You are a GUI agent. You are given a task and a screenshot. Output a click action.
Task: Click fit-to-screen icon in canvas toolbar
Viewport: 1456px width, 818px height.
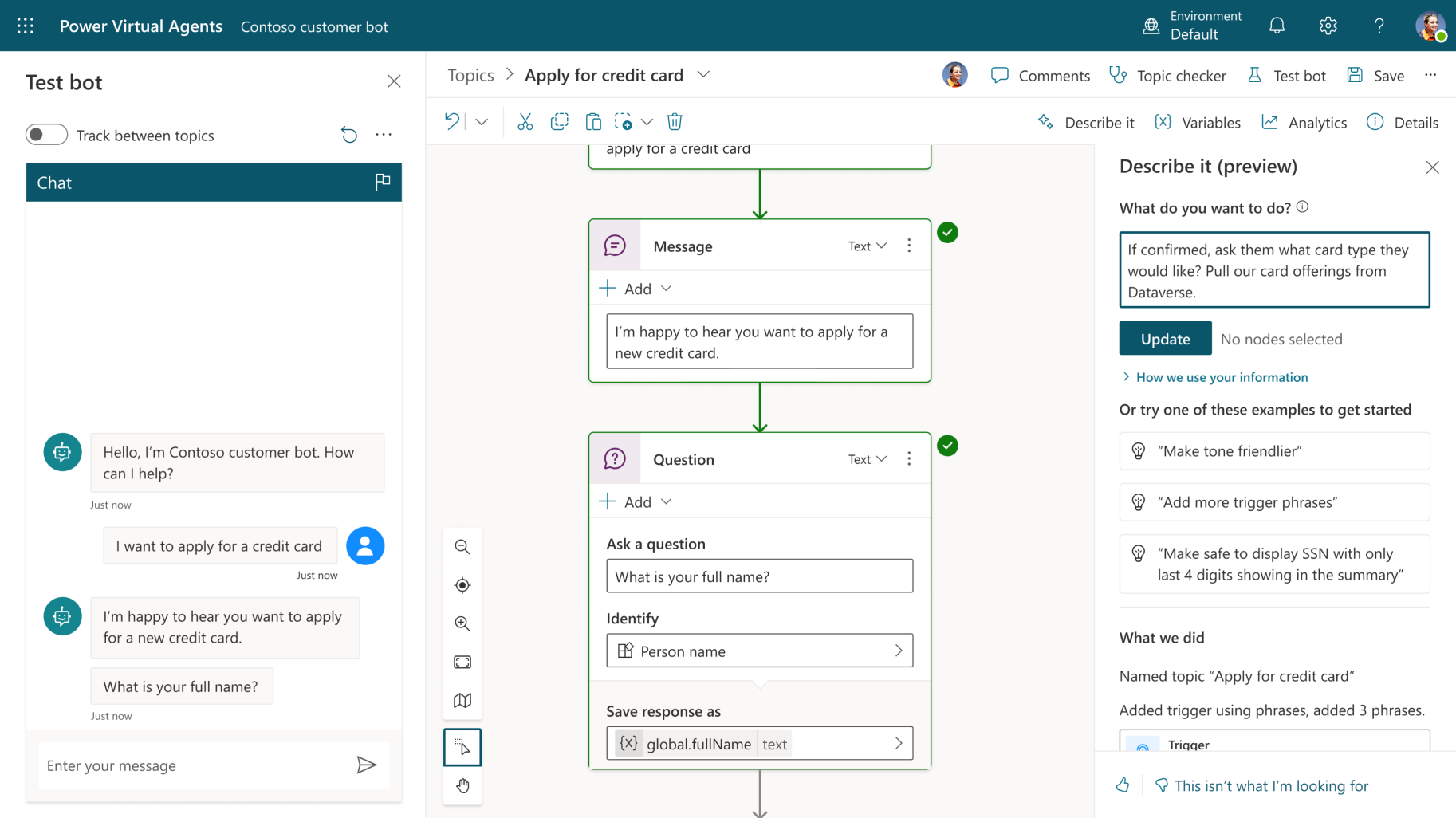[462, 662]
